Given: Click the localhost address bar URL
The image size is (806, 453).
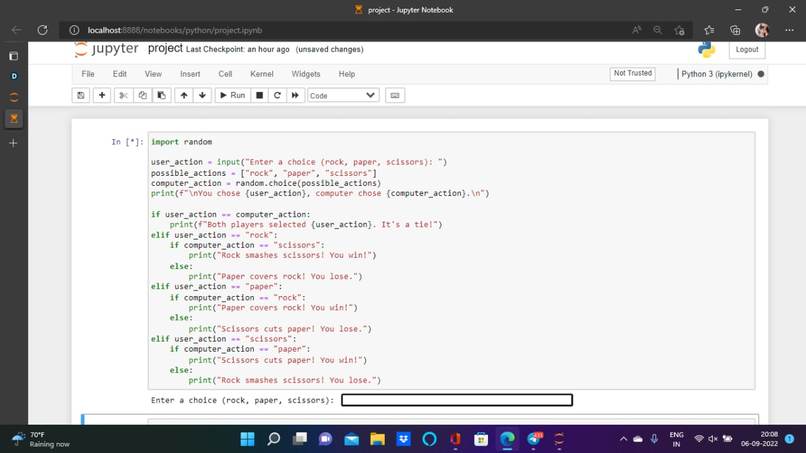Looking at the screenshot, I should (175, 30).
